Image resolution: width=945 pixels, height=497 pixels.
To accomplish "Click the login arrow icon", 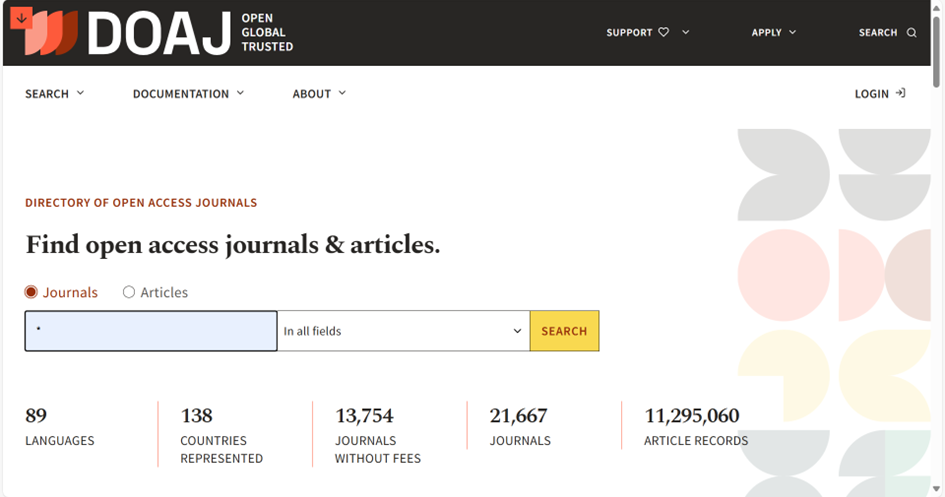I will (x=900, y=93).
